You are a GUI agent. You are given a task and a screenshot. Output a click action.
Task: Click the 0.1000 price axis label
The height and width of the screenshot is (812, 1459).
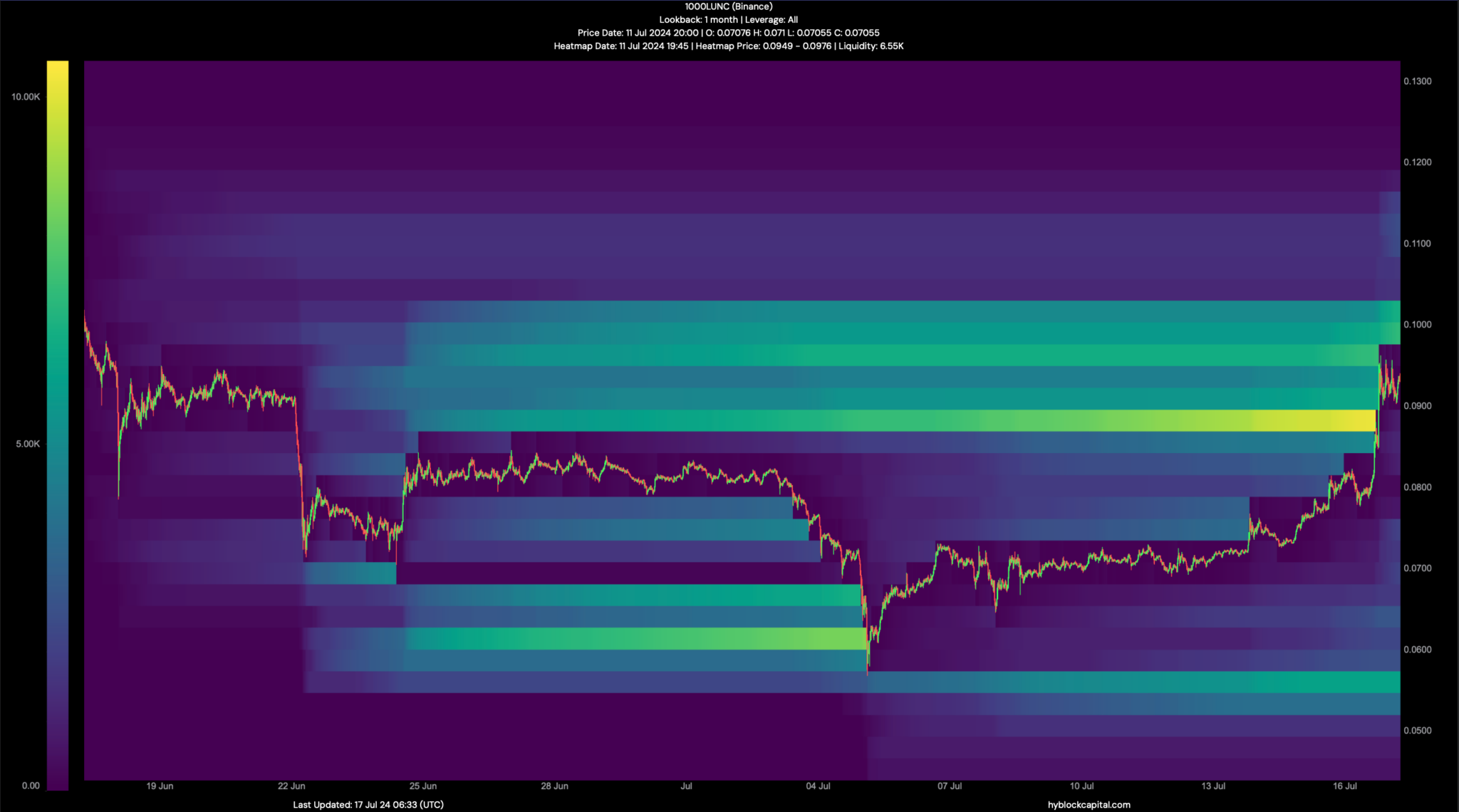tap(1417, 325)
